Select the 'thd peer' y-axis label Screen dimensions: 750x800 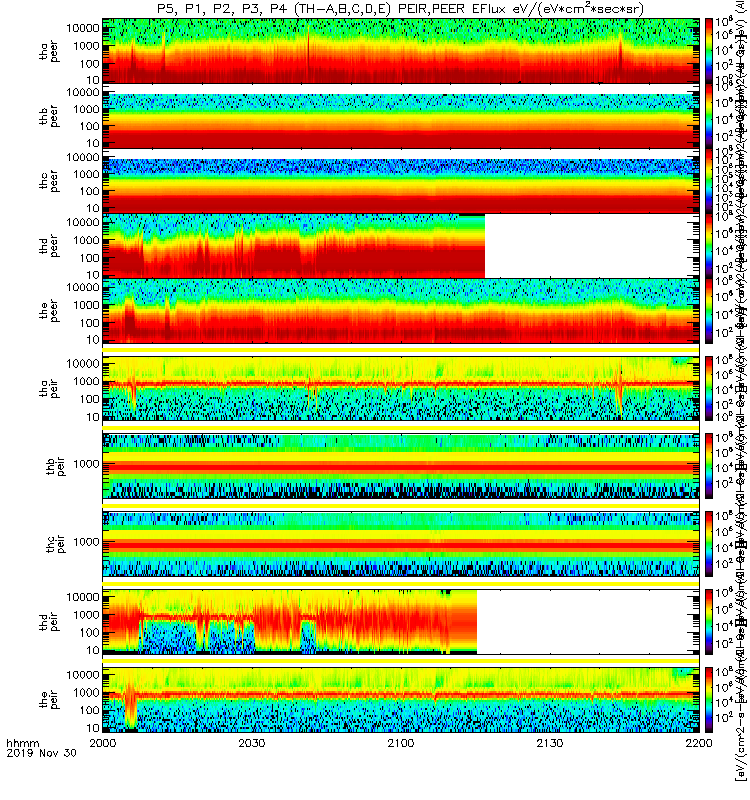(x=49, y=246)
